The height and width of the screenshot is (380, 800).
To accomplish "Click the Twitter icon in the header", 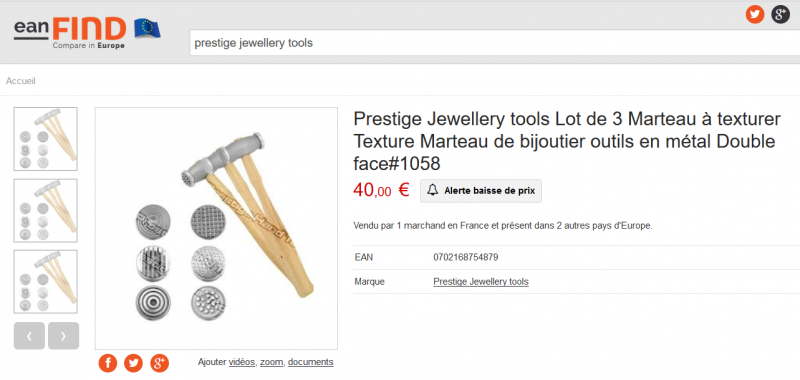I will tap(755, 14).
